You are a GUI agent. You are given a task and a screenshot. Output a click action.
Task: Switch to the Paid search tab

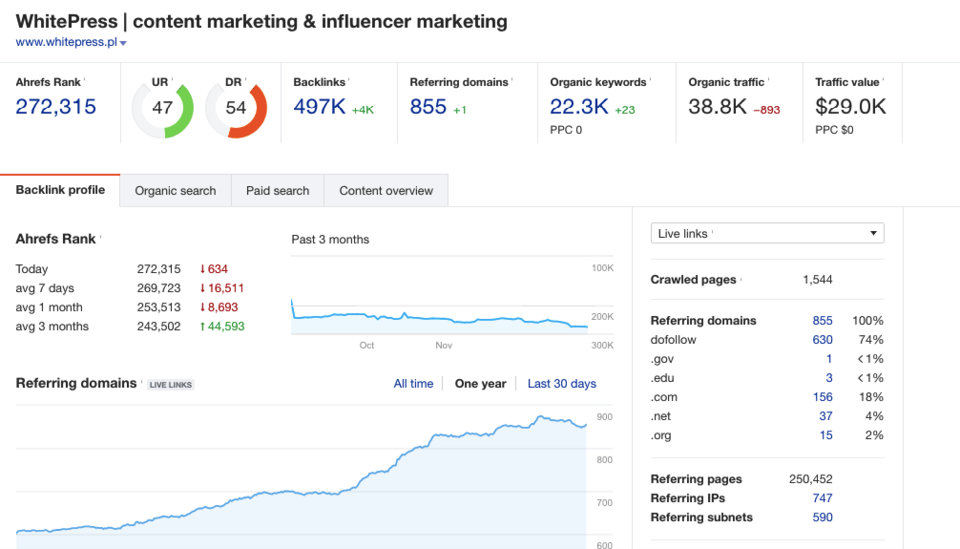click(277, 191)
